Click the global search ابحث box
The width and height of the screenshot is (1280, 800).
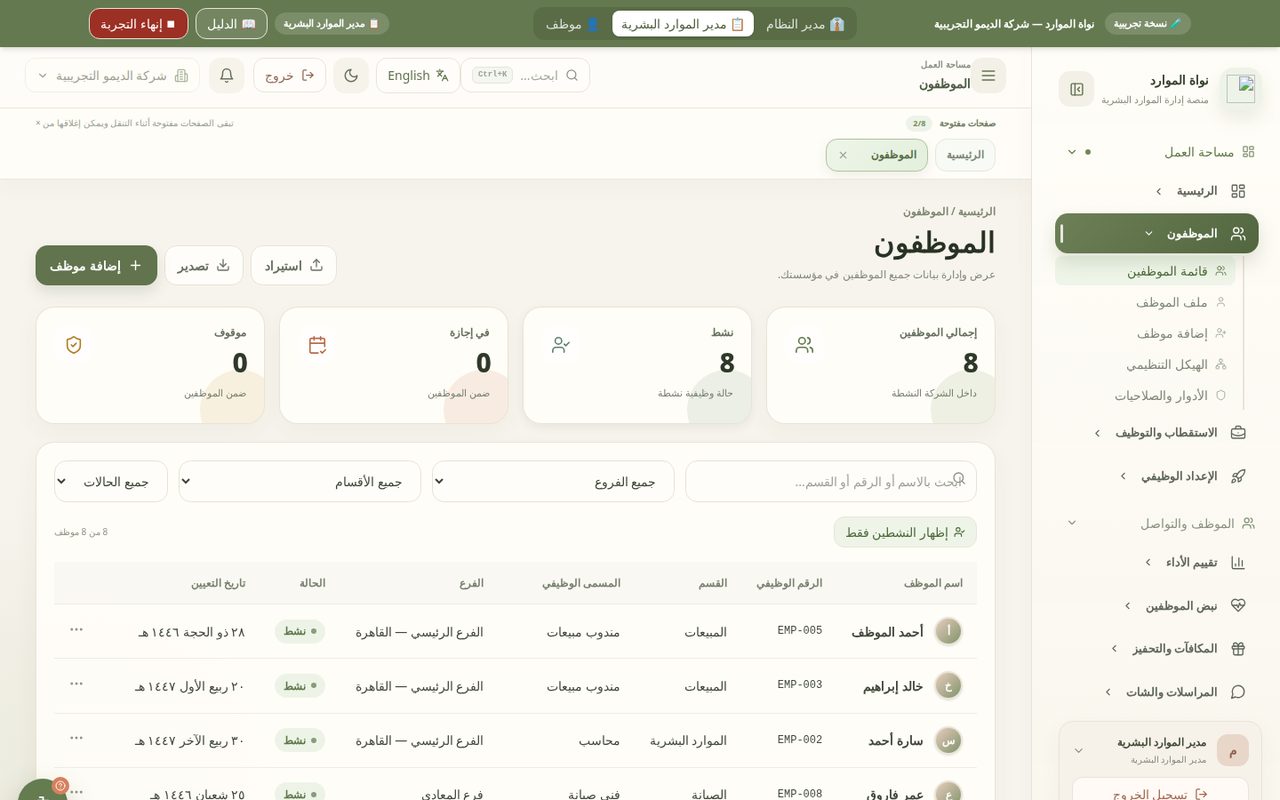pyautogui.click(x=525, y=75)
